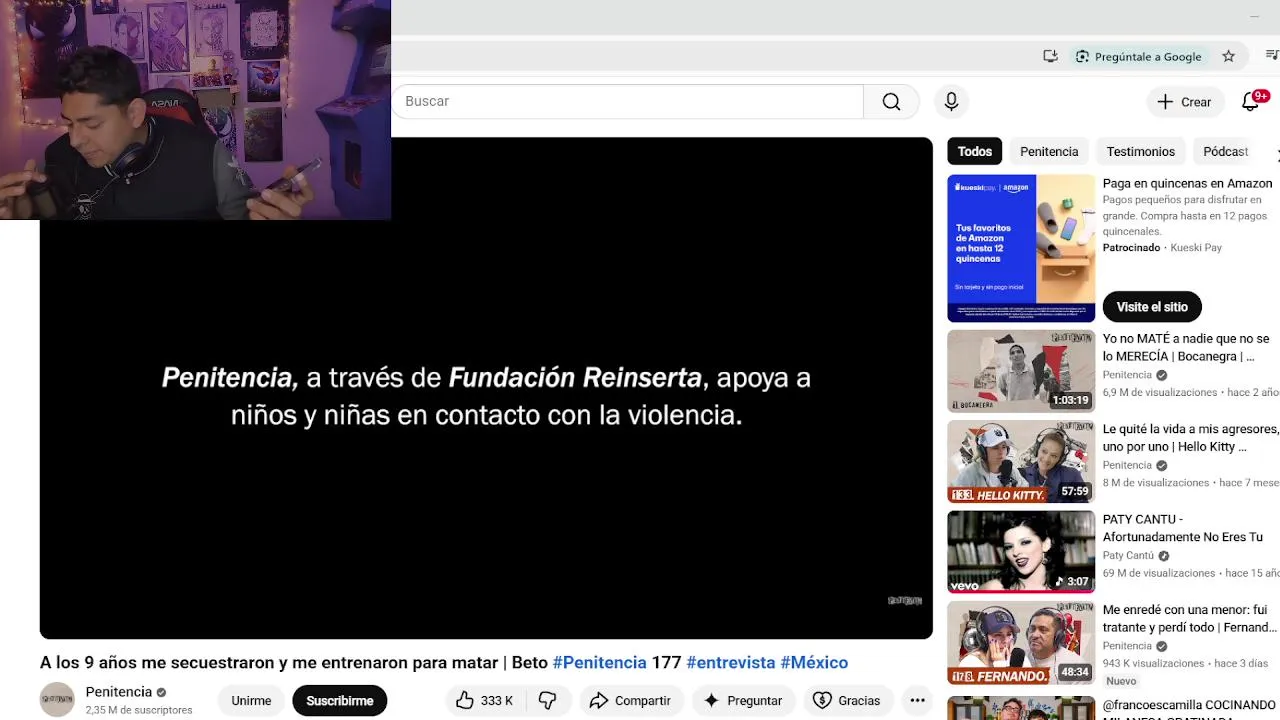Image resolution: width=1280 pixels, height=720 pixels.
Task: Open 'PATY CANTU - Afortunadamente No Eres Tu'
Action: [1182, 528]
